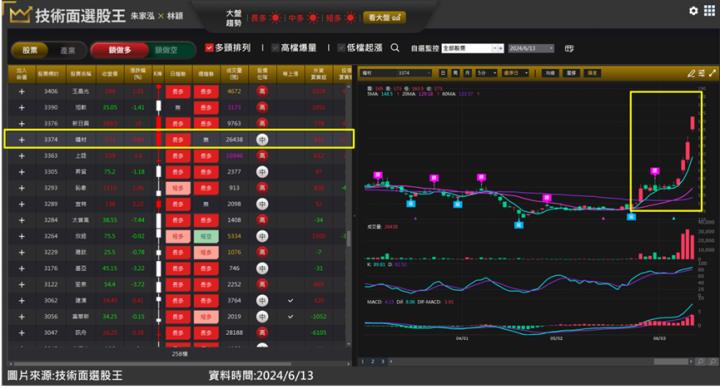Screen dimensions: 720x389
Task: Expand the chart with the fullscreen icon
Action: click(x=712, y=73)
